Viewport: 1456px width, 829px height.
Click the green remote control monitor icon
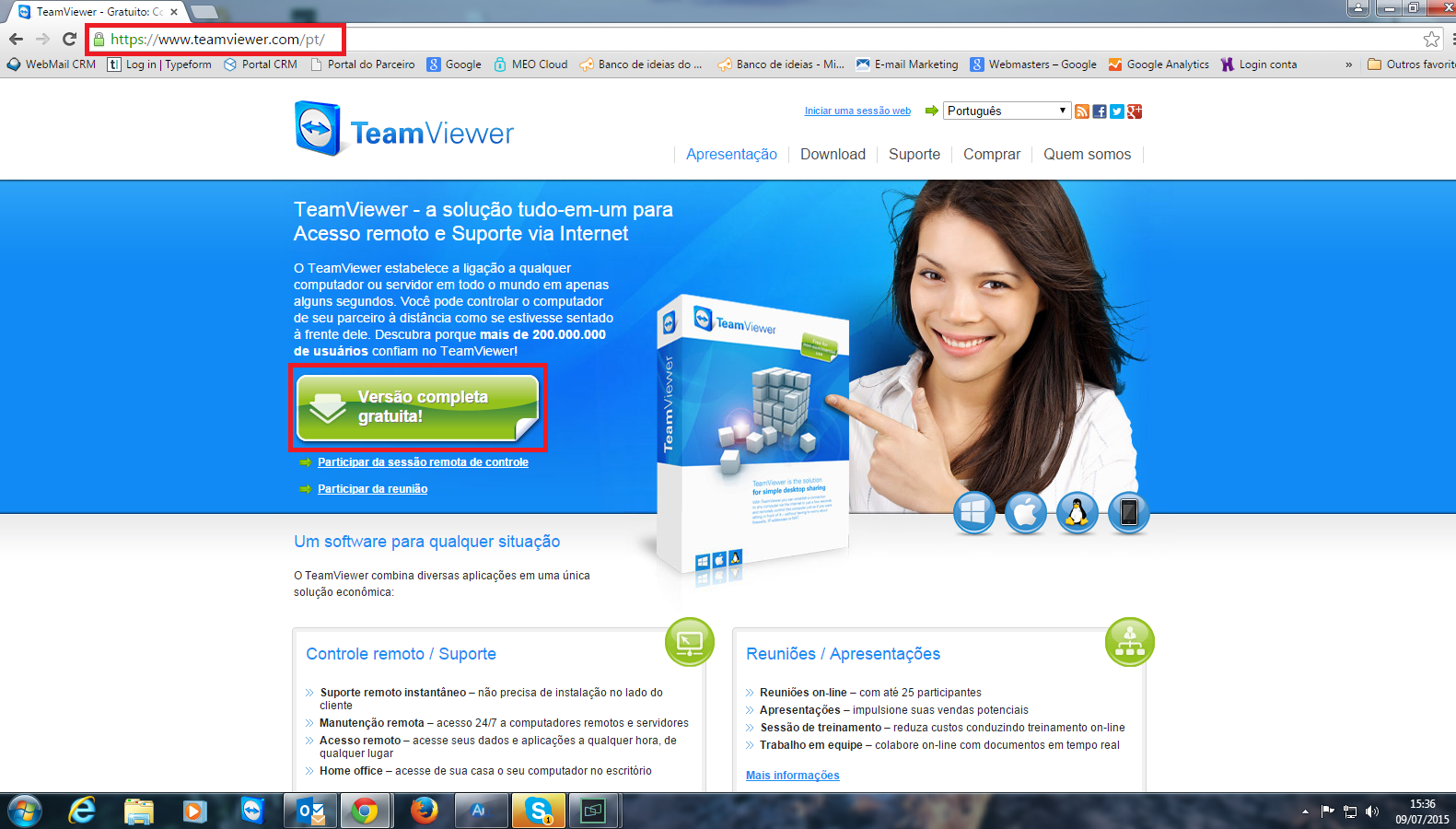coord(690,642)
